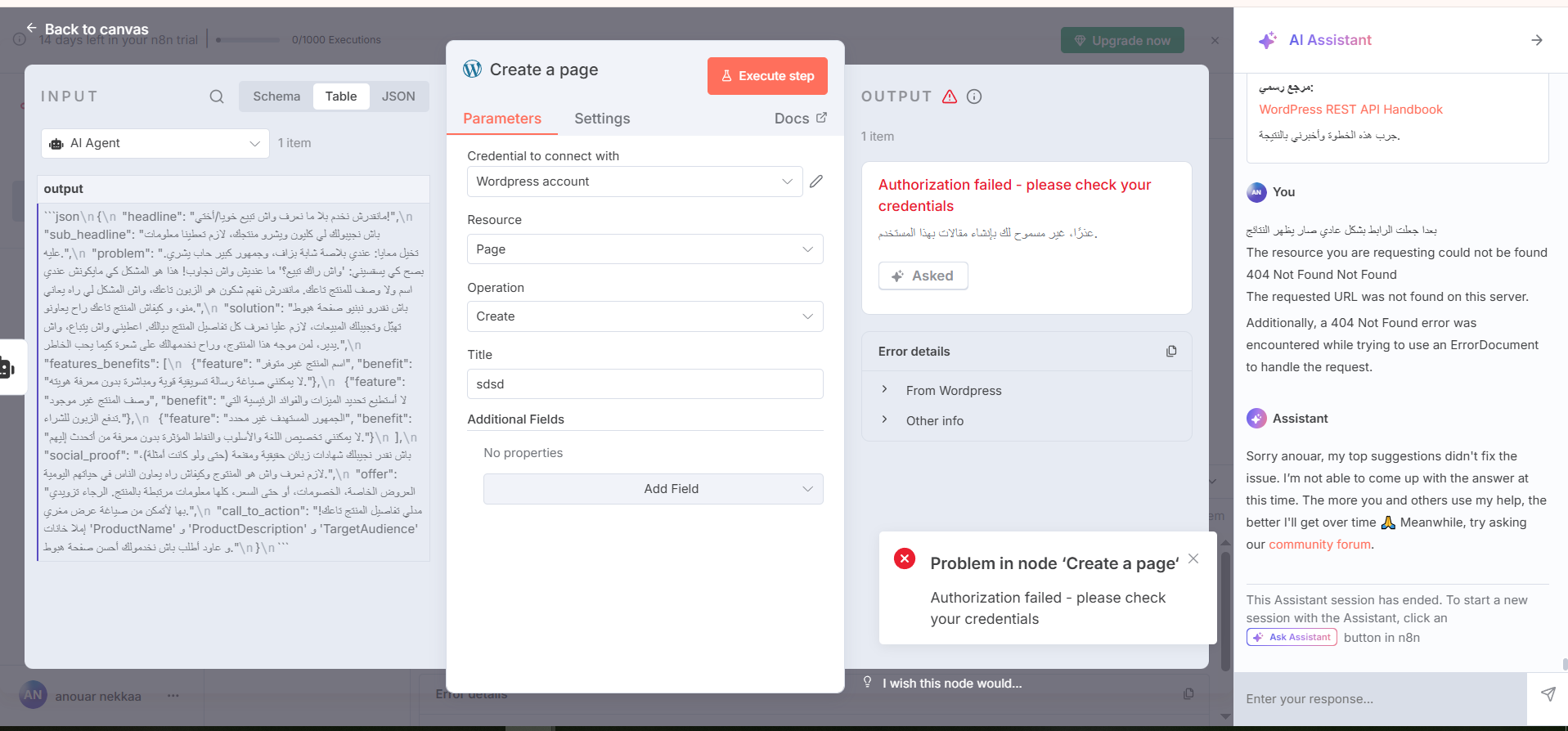1568x731 pixels.
Task: Open search in the Input panel
Action: click(217, 96)
